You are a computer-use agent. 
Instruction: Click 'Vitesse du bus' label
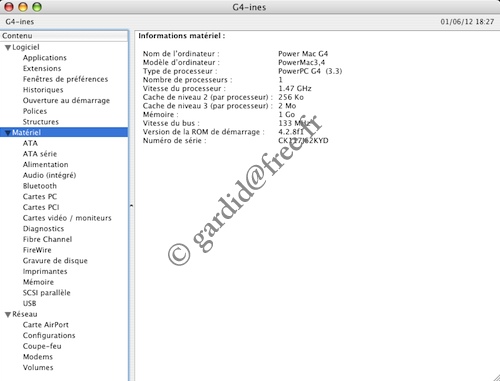171,123
